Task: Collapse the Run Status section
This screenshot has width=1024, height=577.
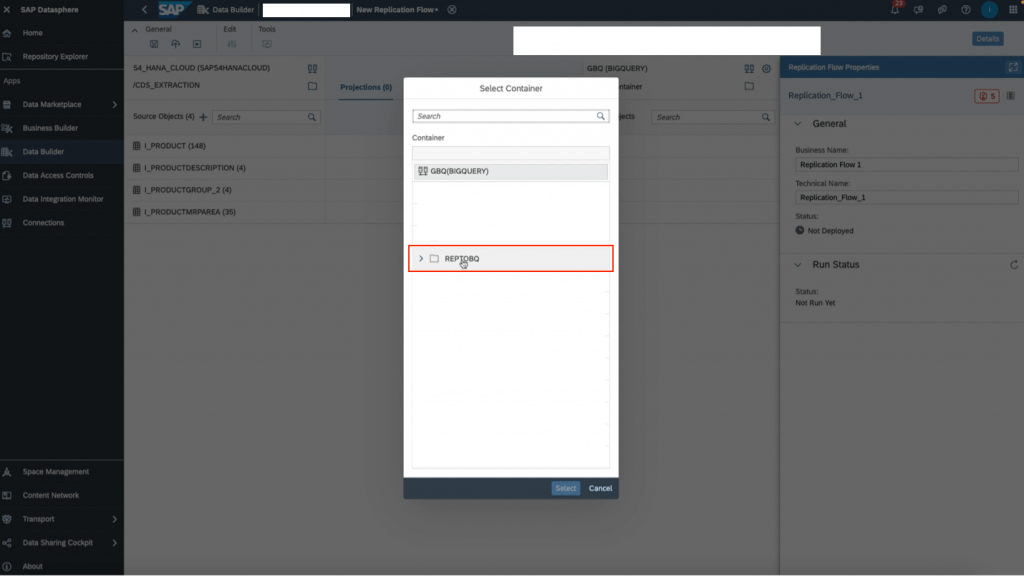Action: point(797,265)
